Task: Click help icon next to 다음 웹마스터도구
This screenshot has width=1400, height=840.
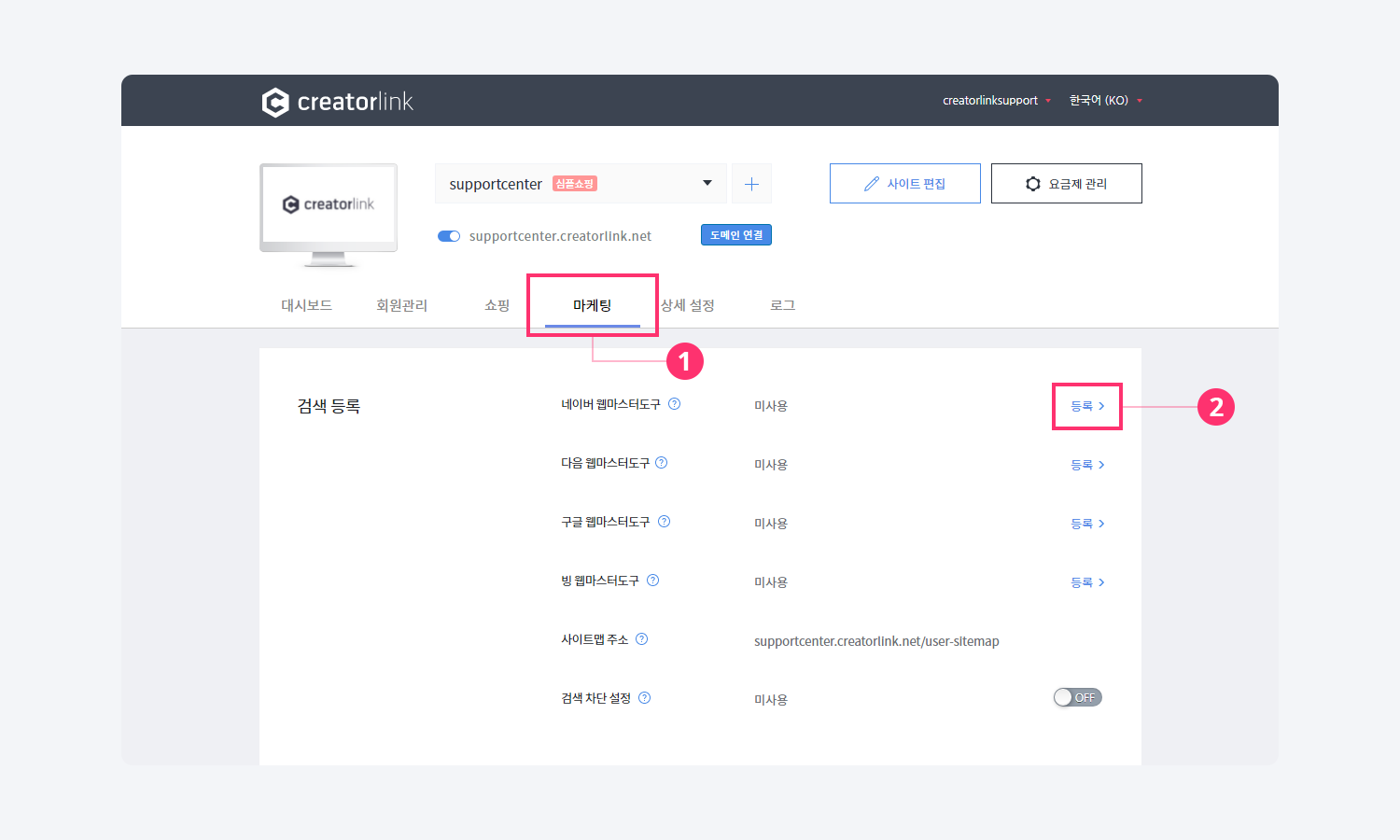Action: pyautogui.click(x=662, y=463)
